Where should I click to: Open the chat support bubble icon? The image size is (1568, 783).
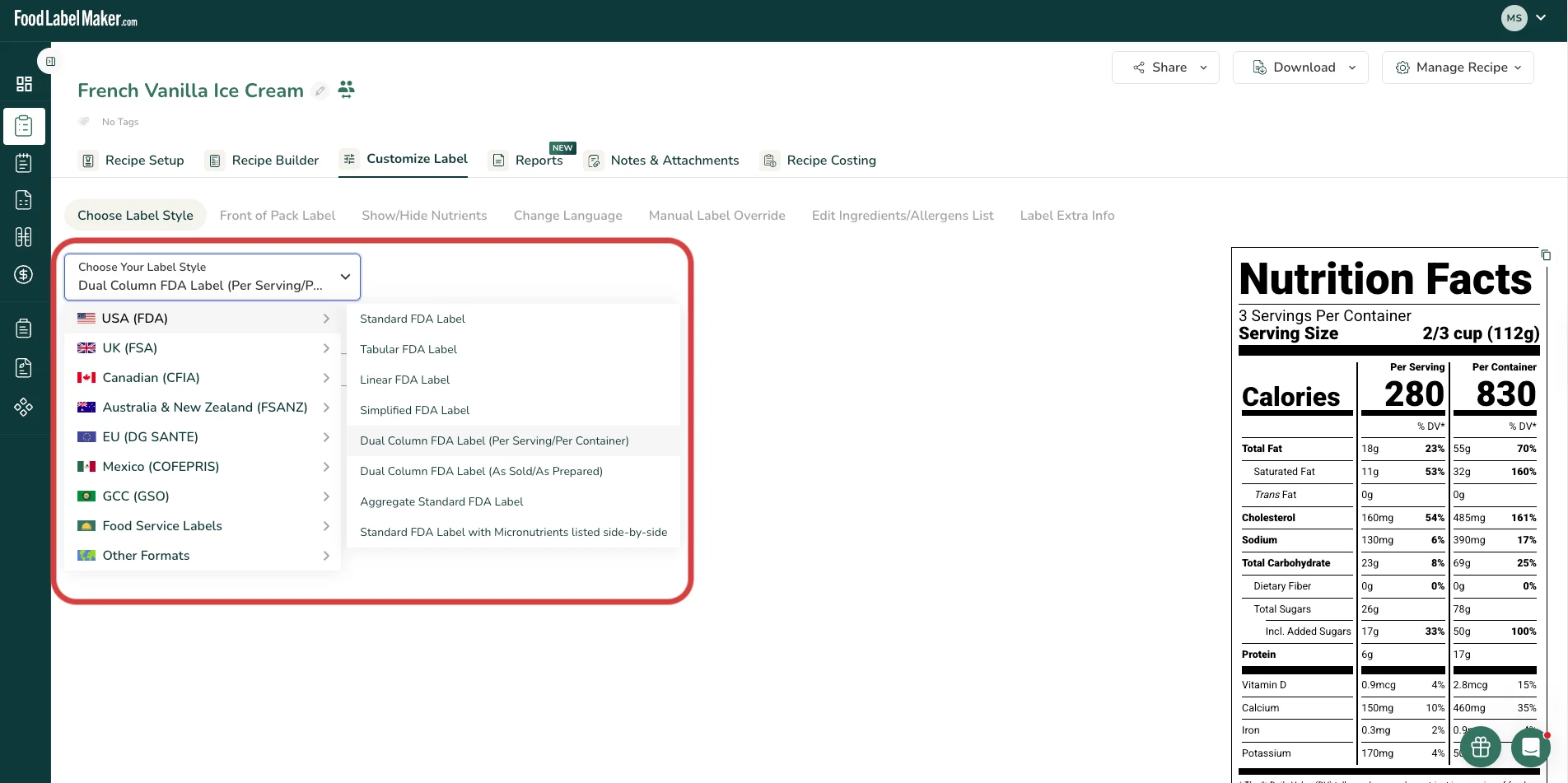[1531, 747]
